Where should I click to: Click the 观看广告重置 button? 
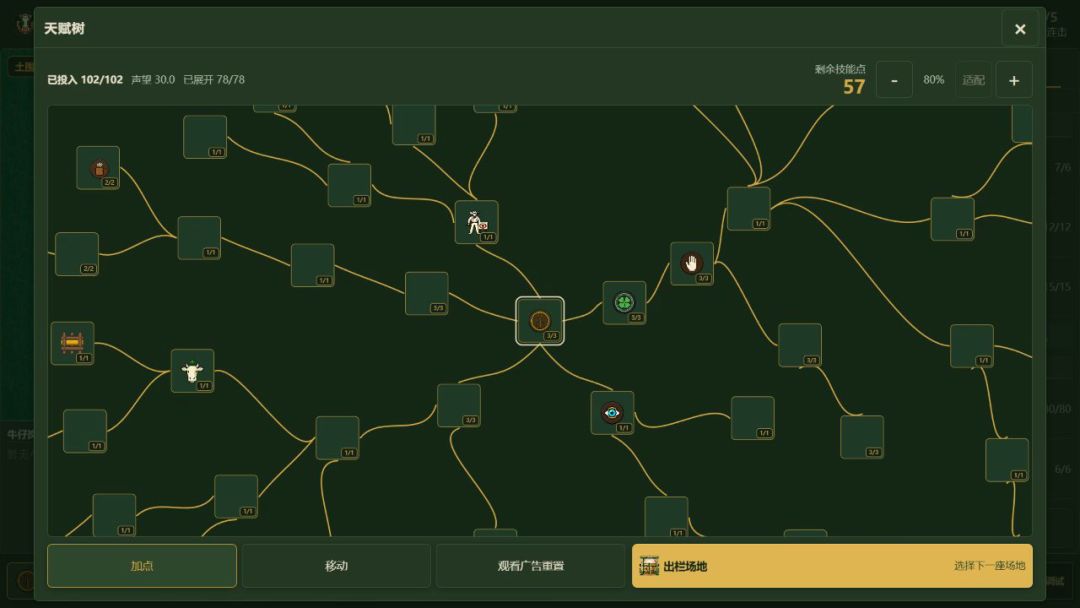coord(530,566)
